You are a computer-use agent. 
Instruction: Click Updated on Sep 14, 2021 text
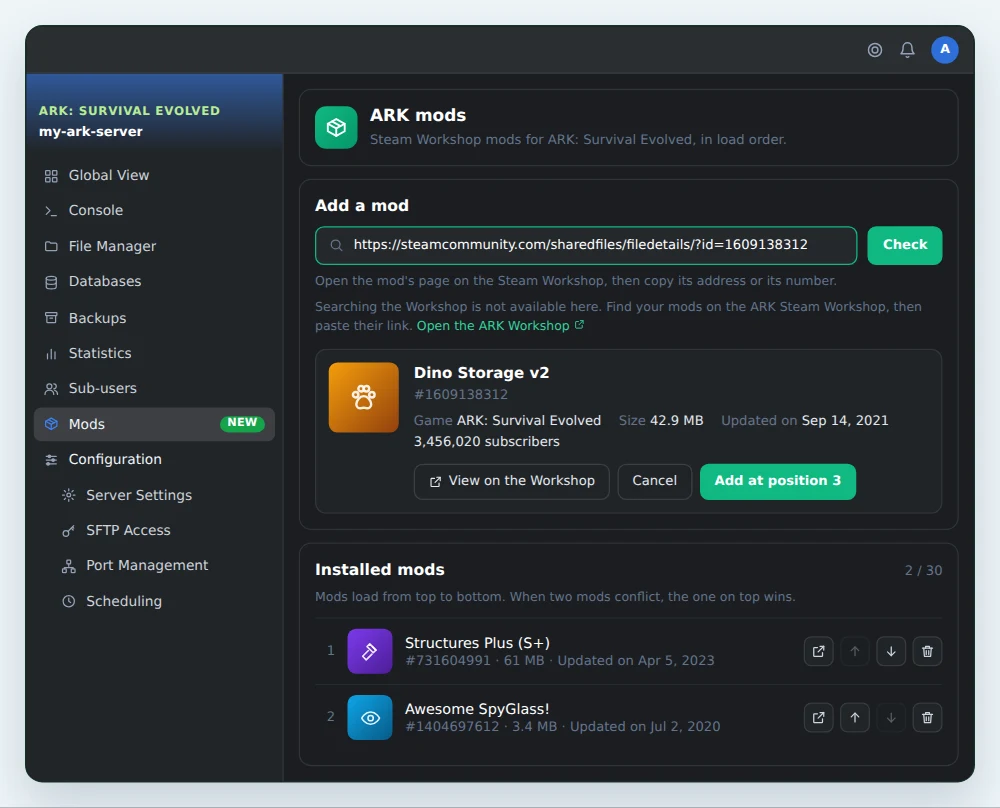804,421
